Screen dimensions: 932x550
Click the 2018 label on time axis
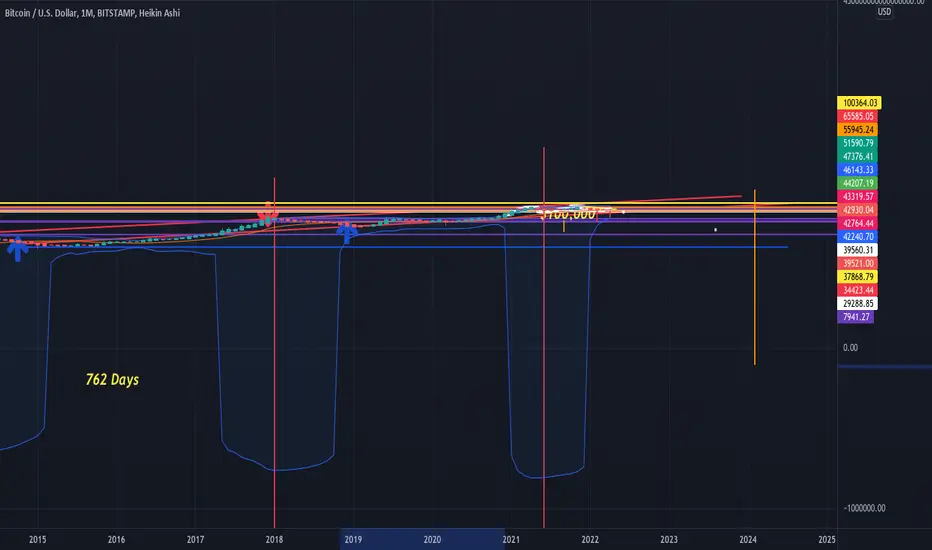(x=274, y=540)
